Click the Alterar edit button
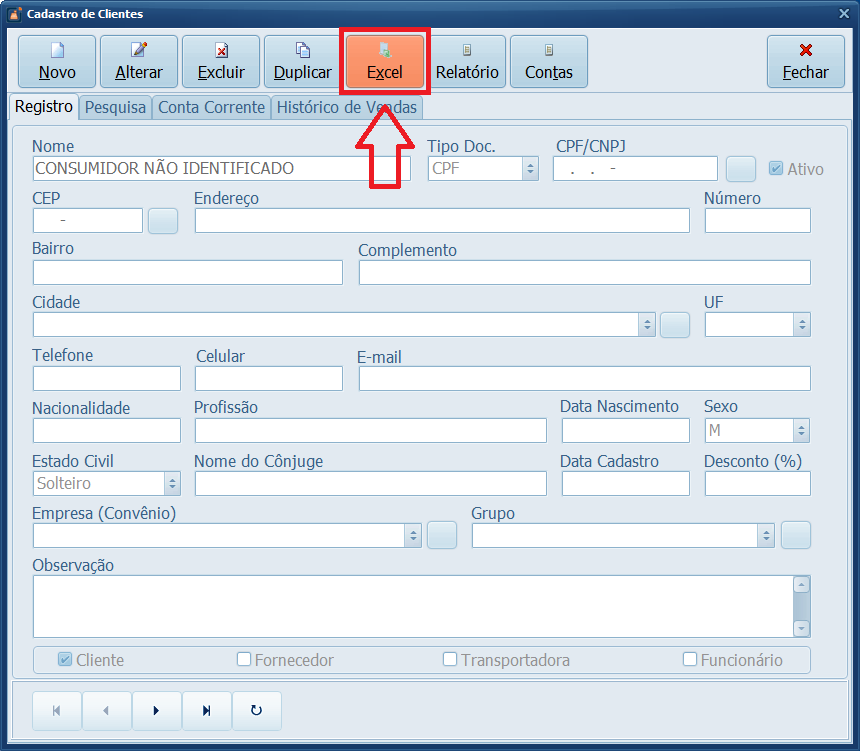The height and width of the screenshot is (751, 860). (x=139, y=61)
